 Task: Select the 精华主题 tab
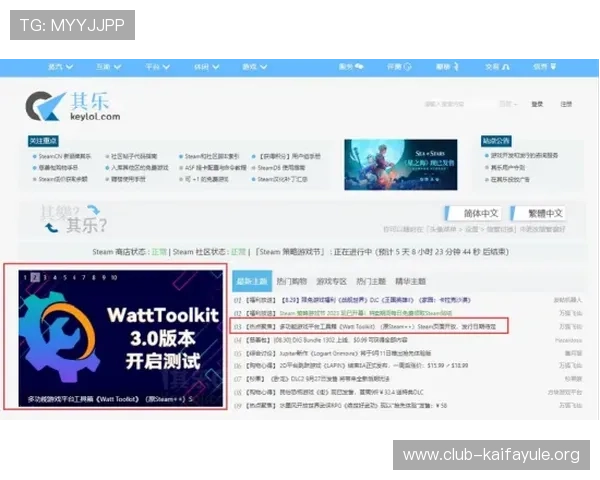(x=411, y=281)
